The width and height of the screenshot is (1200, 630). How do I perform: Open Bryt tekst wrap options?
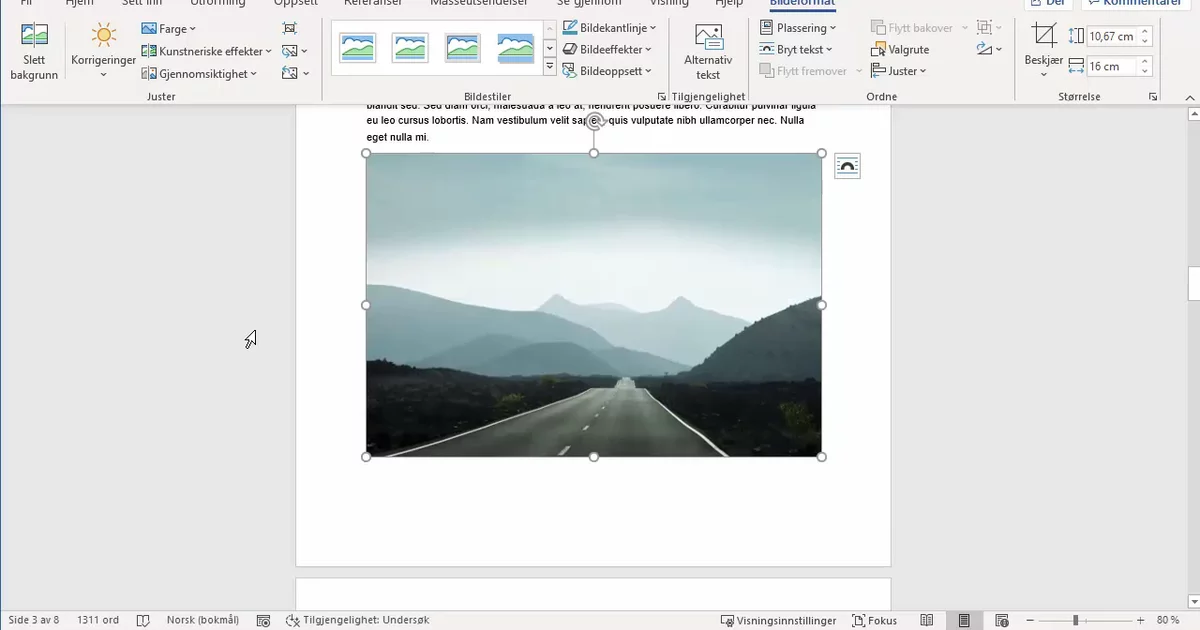click(x=796, y=49)
